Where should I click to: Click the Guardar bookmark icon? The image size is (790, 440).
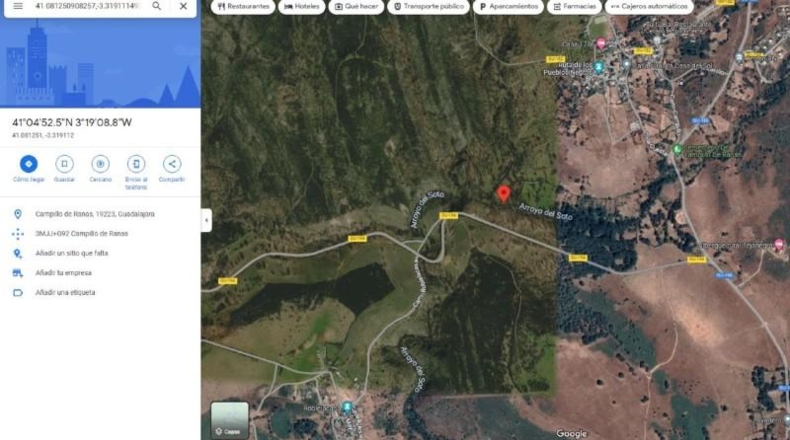tap(64, 164)
